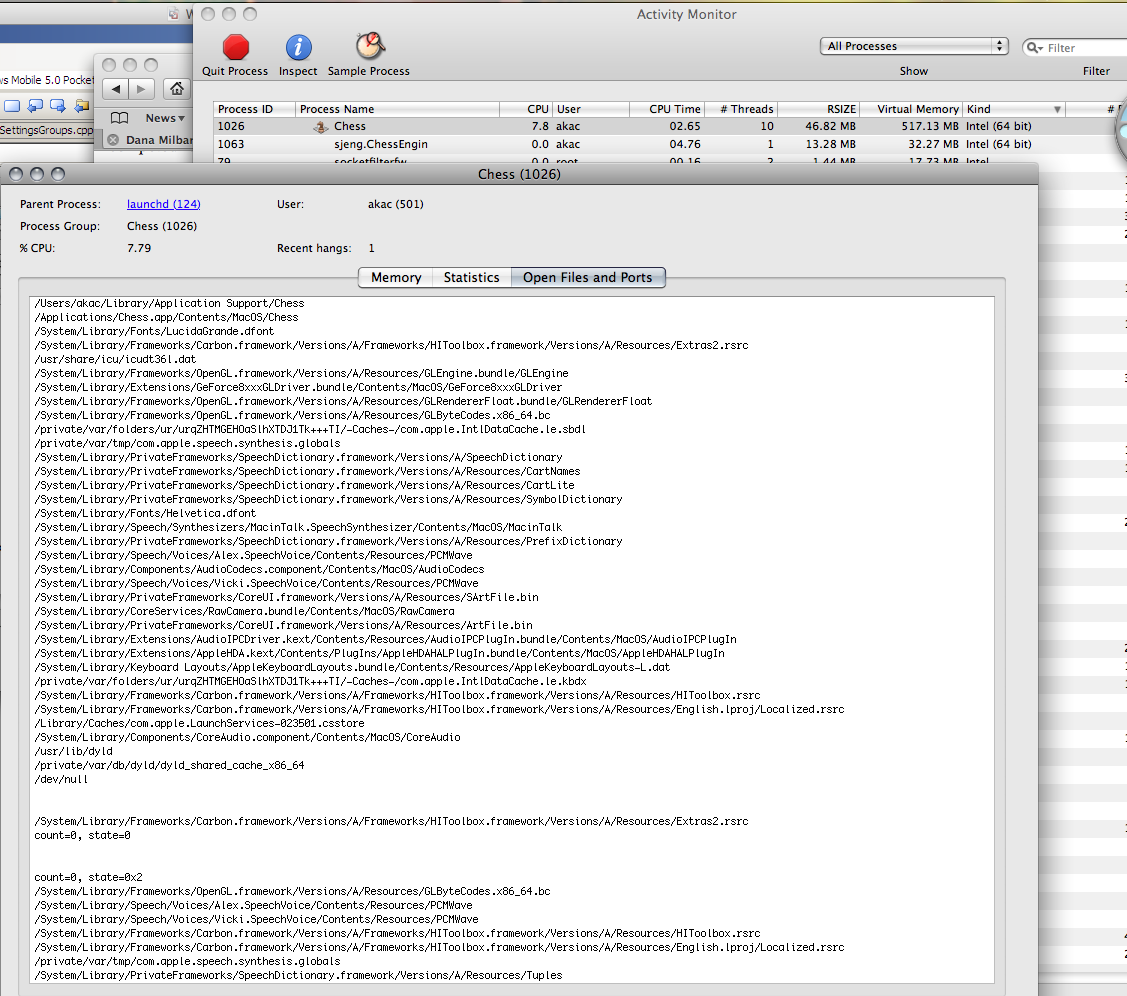Click the Sample Process magnifier icon
Image resolution: width=1127 pixels, height=996 pixels.
click(x=370, y=46)
